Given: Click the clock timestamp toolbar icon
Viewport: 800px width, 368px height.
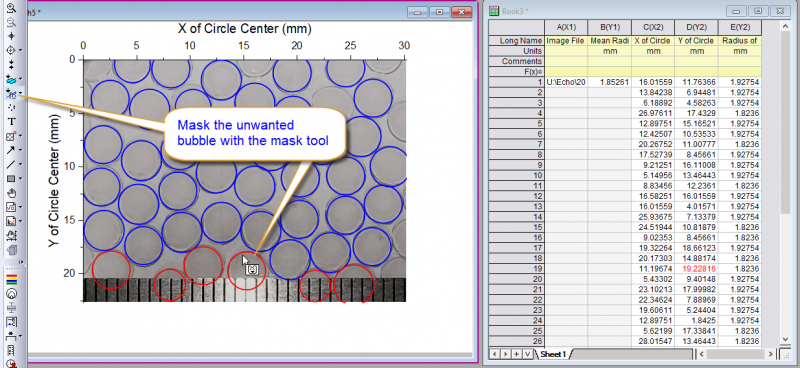Looking at the screenshot, I should (x=11, y=363).
